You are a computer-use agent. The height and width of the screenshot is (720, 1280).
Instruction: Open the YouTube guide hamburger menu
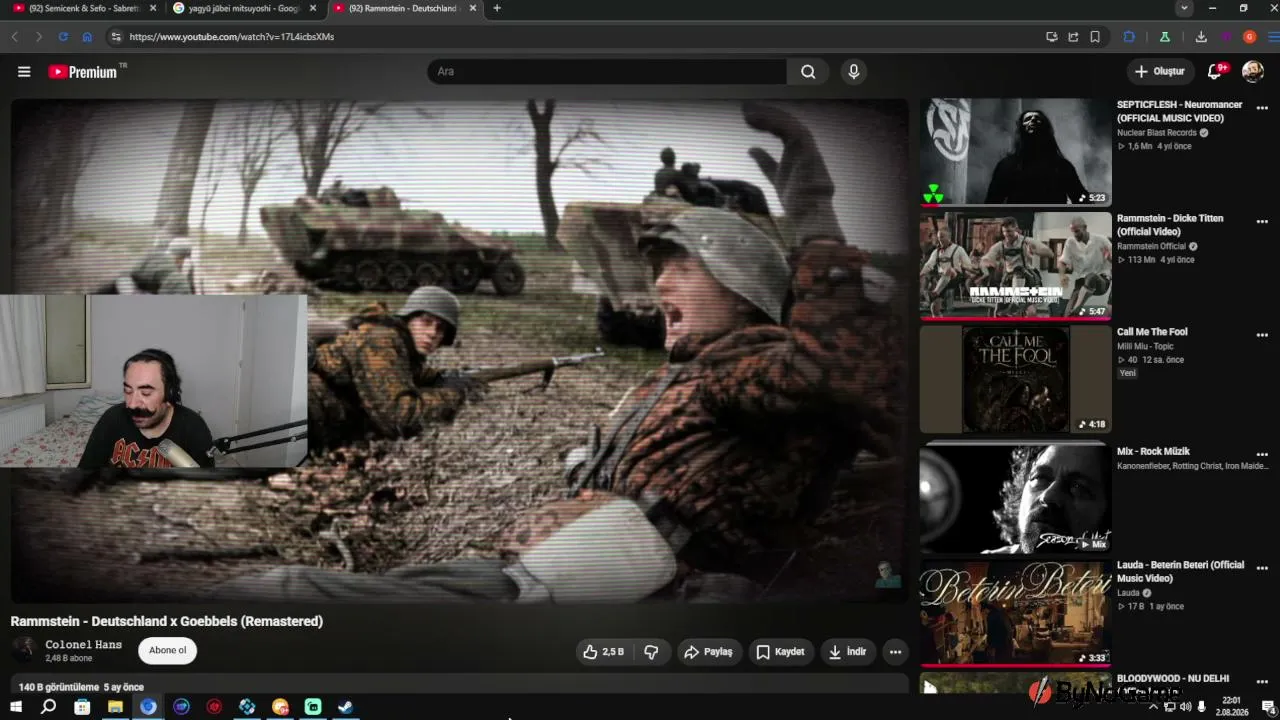(24, 71)
